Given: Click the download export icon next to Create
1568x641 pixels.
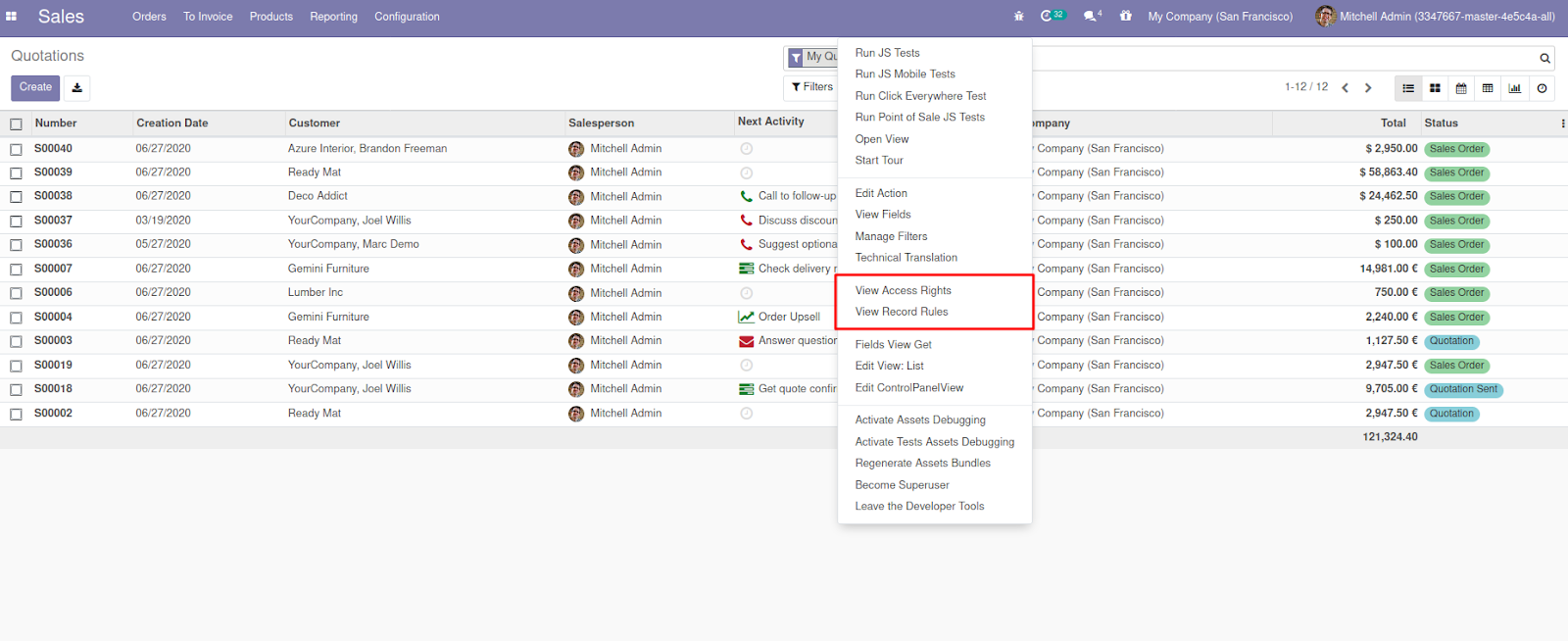Looking at the screenshot, I should click(x=77, y=88).
